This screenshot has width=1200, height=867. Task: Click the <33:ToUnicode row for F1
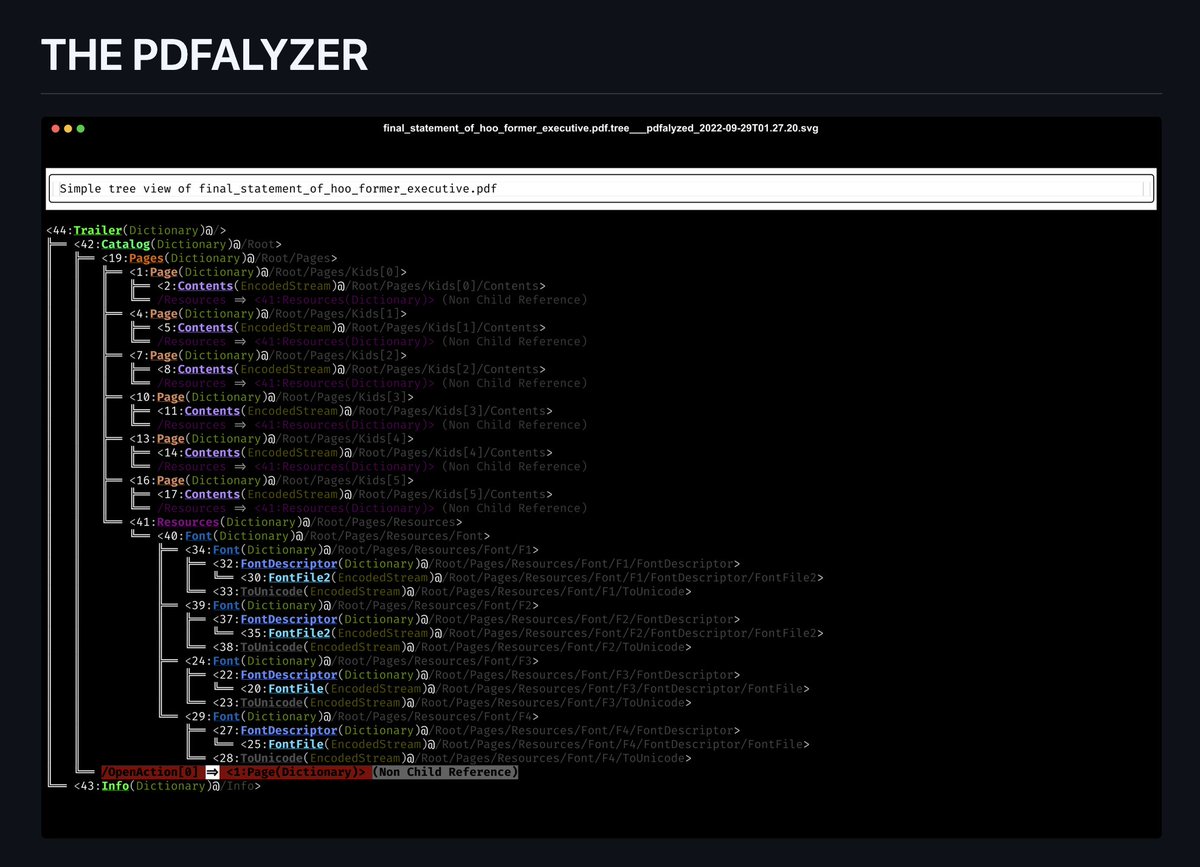tap(452, 592)
